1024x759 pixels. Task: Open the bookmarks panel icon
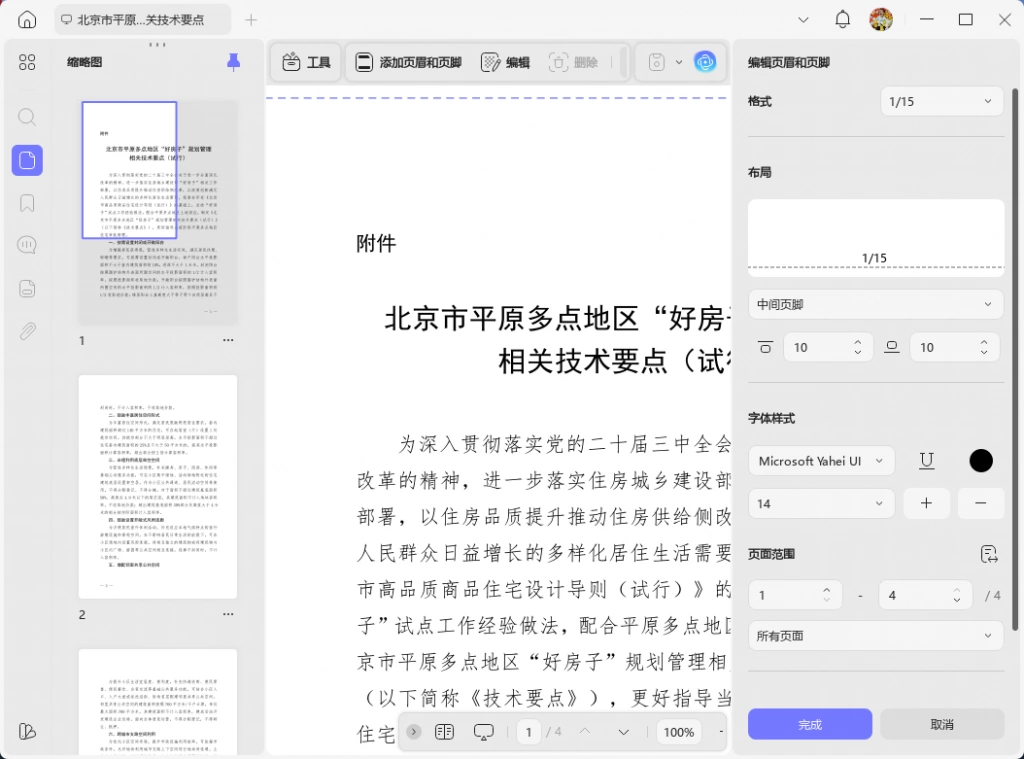click(27, 203)
